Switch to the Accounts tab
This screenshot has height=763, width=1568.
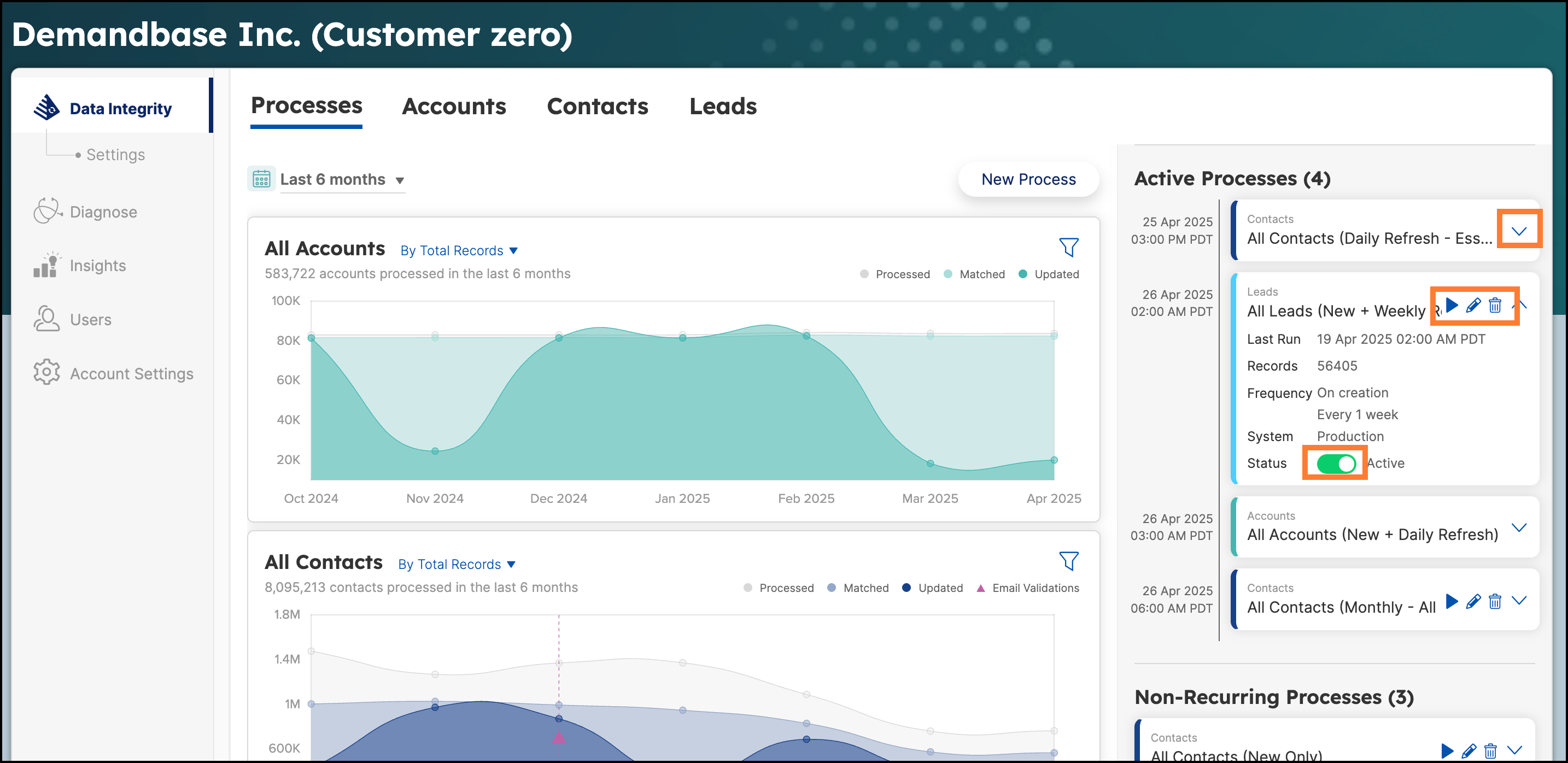pos(454,106)
